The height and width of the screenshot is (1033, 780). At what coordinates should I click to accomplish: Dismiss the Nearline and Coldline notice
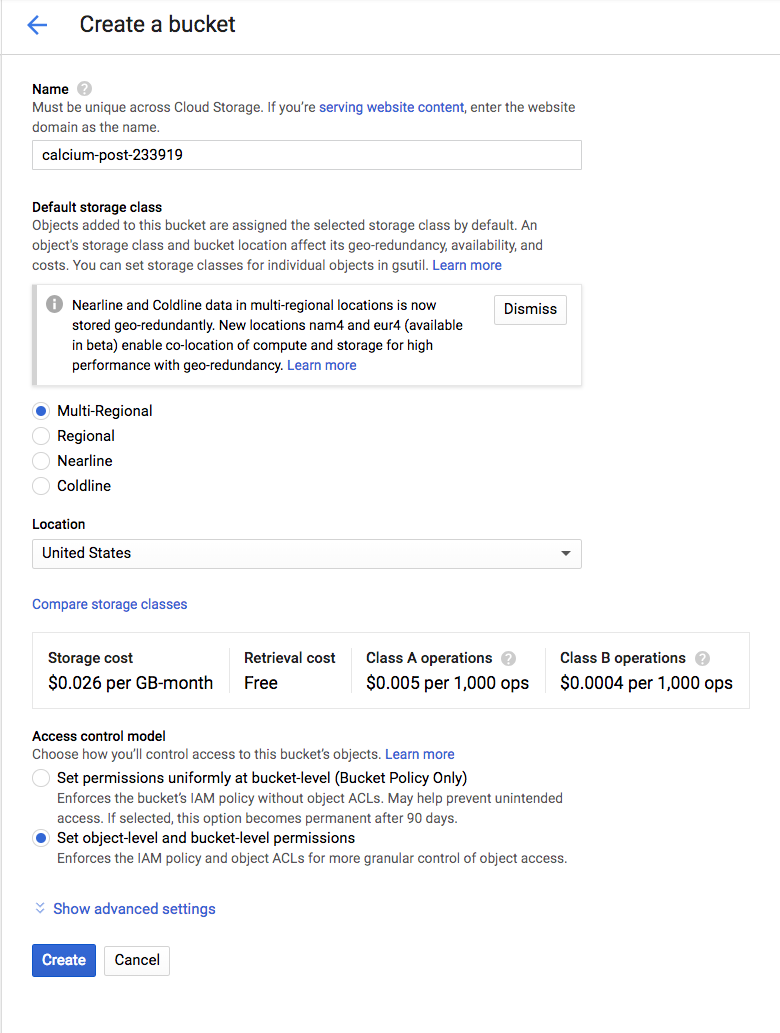click(x=530, y=309)
